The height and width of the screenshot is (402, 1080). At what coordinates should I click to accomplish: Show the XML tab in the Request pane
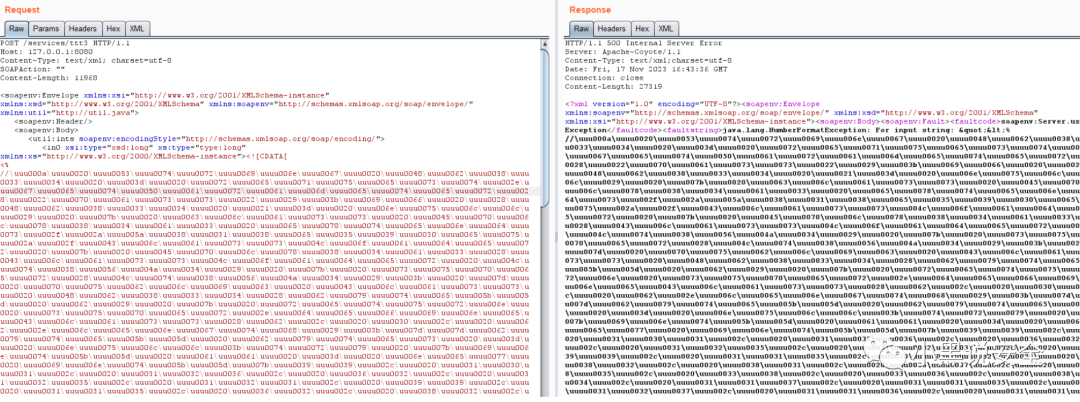coord(137,29)
